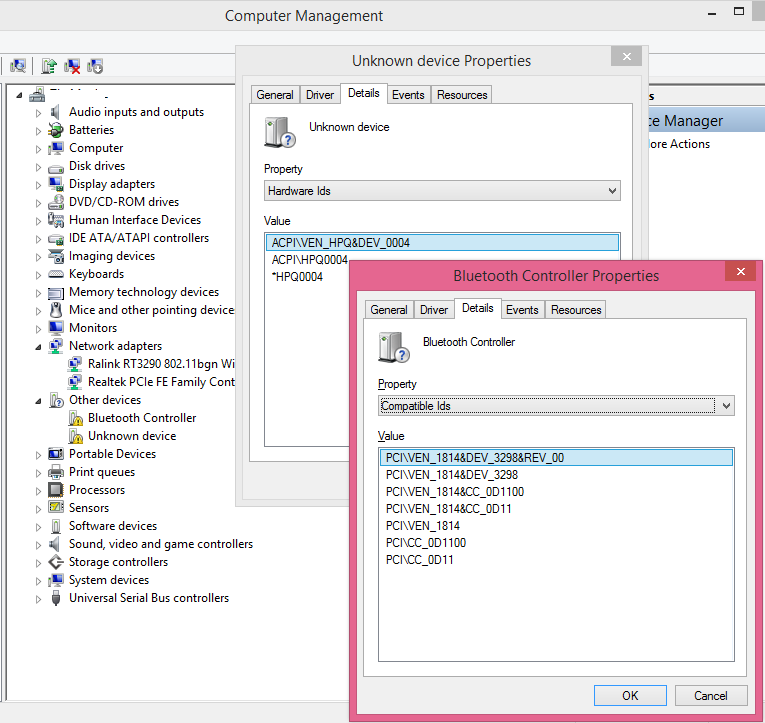
Task: Select Unknown device in the device tree
Action: point(132,436)
